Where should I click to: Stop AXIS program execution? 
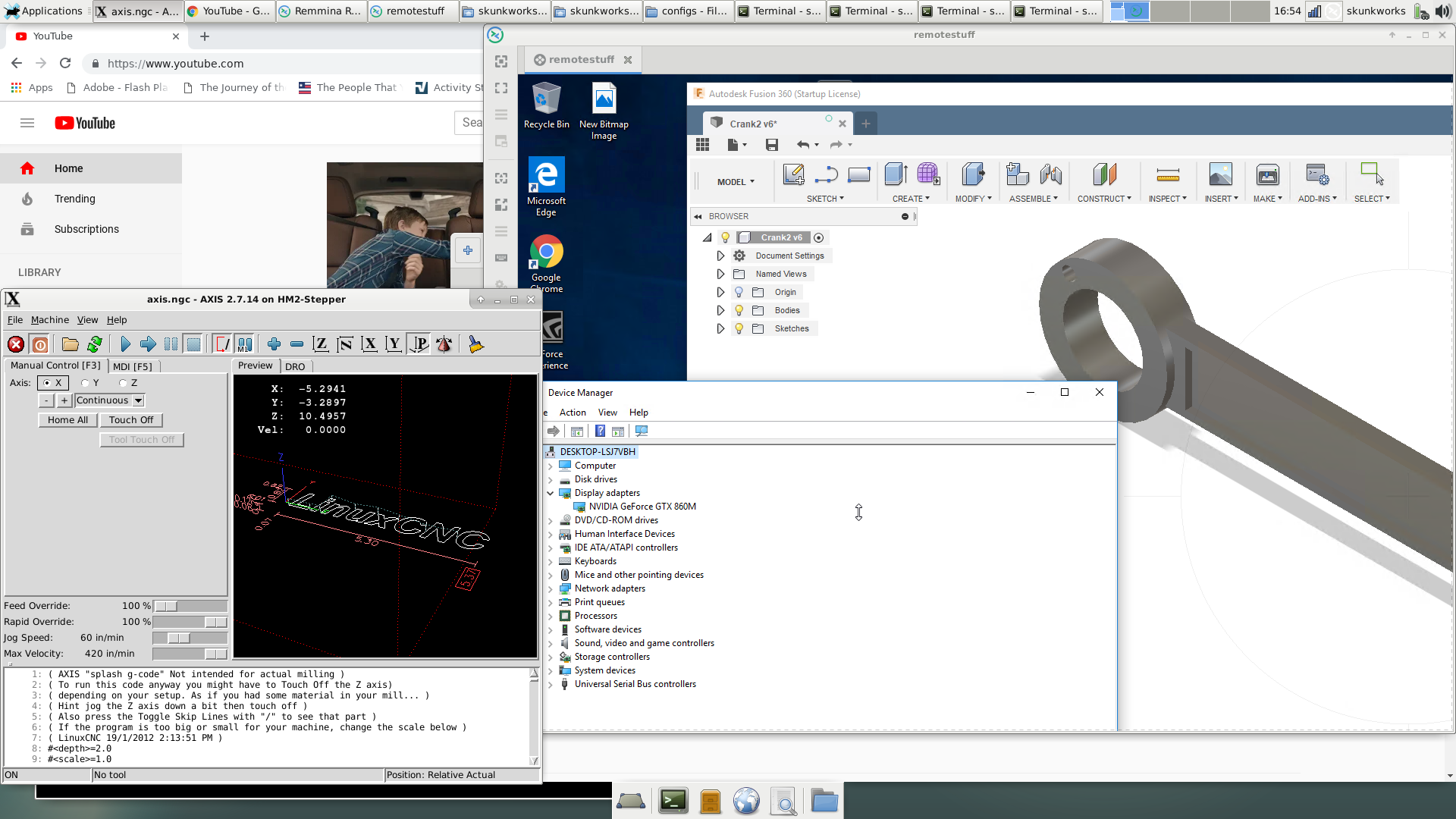point(194,344)
